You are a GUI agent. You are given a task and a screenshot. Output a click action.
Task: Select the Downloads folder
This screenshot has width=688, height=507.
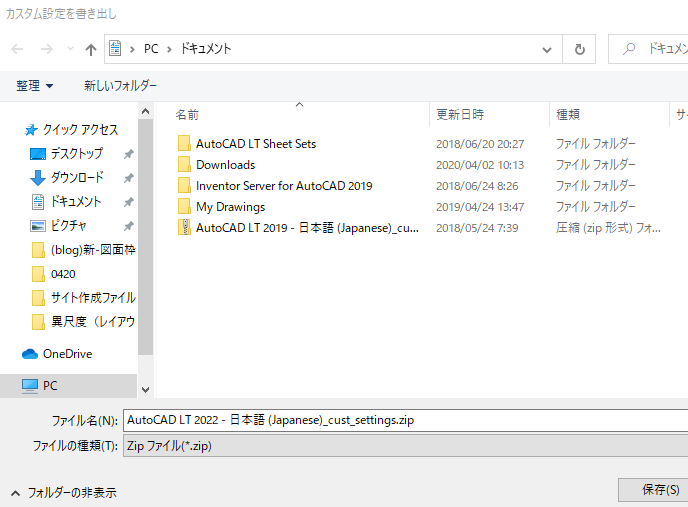click(226, 165)
